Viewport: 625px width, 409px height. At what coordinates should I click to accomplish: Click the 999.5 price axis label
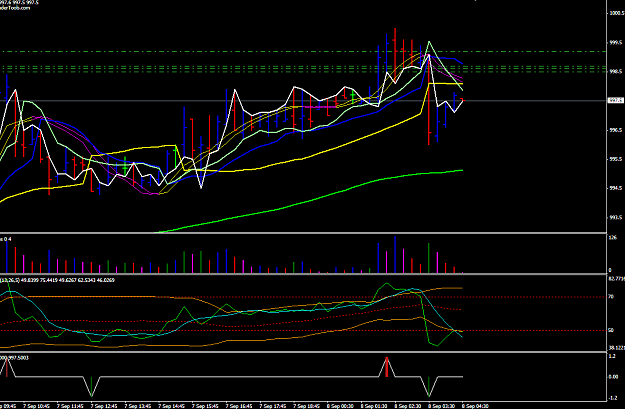[616, 43]
